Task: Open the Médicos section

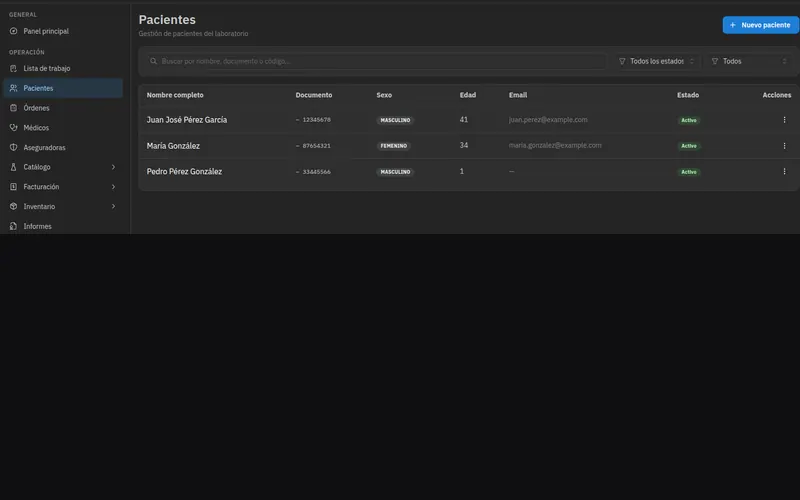Action: click(63, 128)
